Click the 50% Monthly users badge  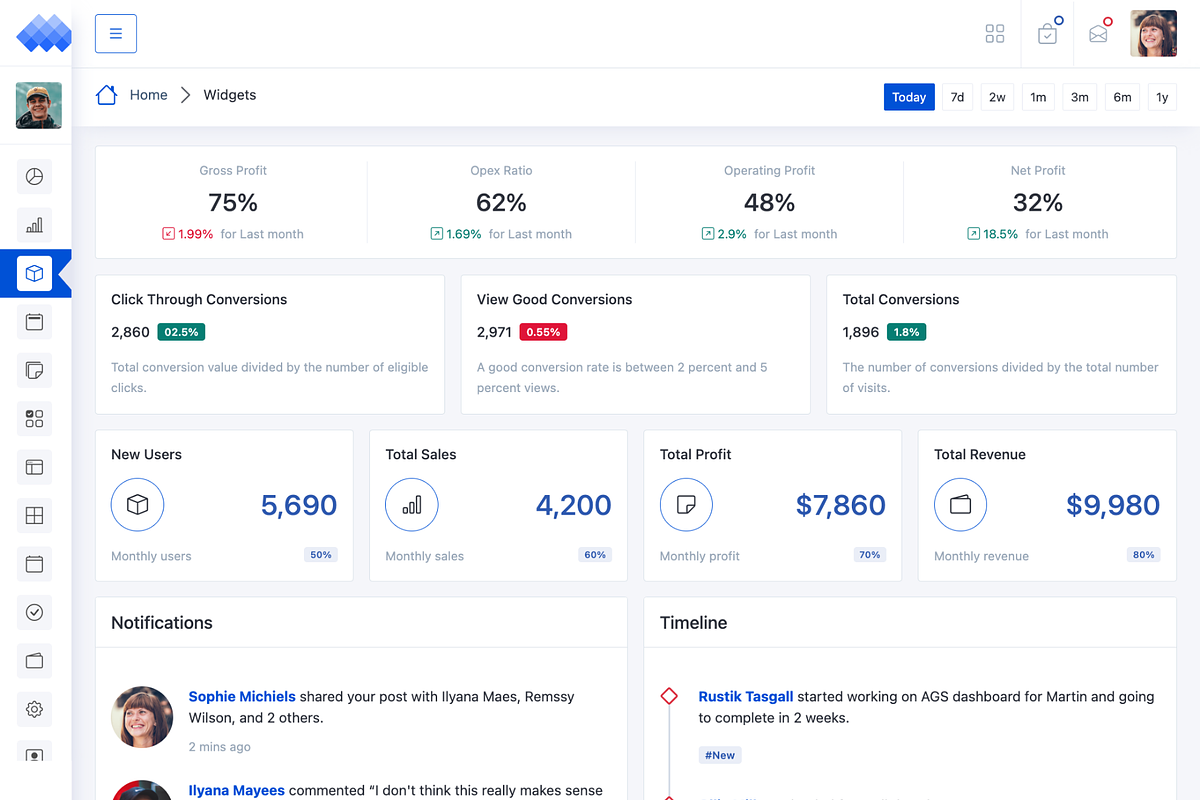point(321,555)
